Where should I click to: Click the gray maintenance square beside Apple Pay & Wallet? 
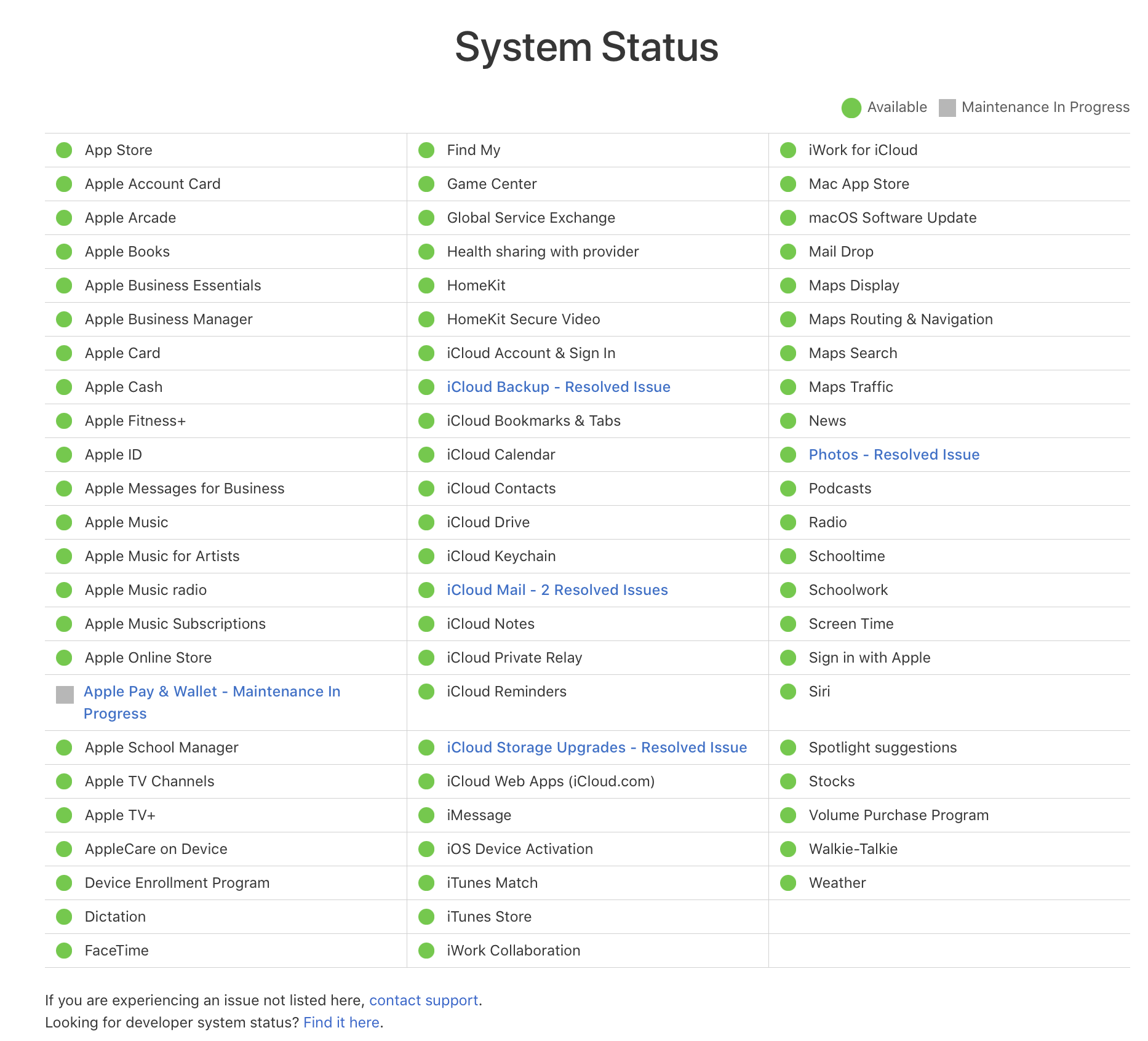click(65, 695)
